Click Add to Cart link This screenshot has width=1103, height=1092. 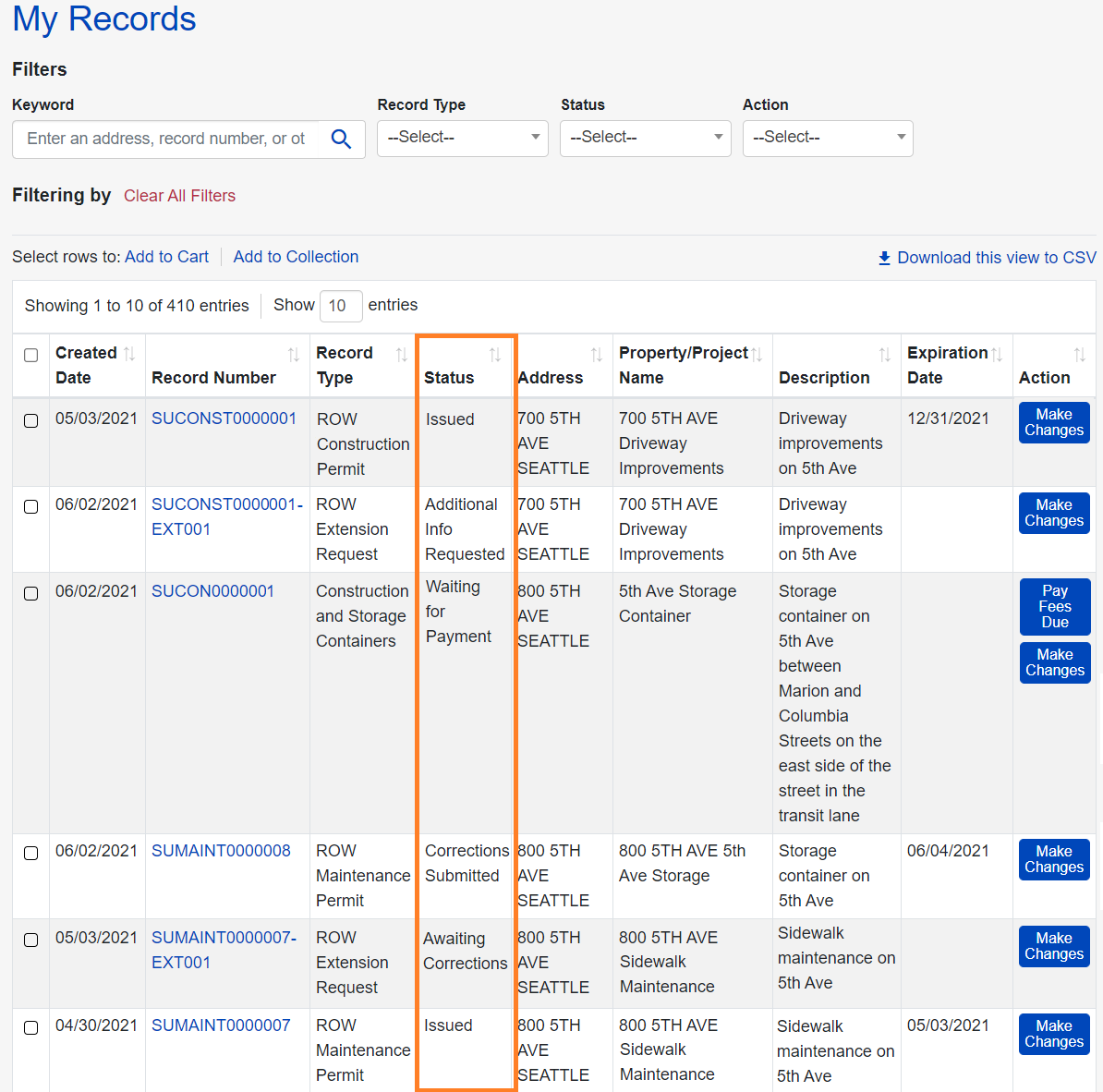[166, 257]
